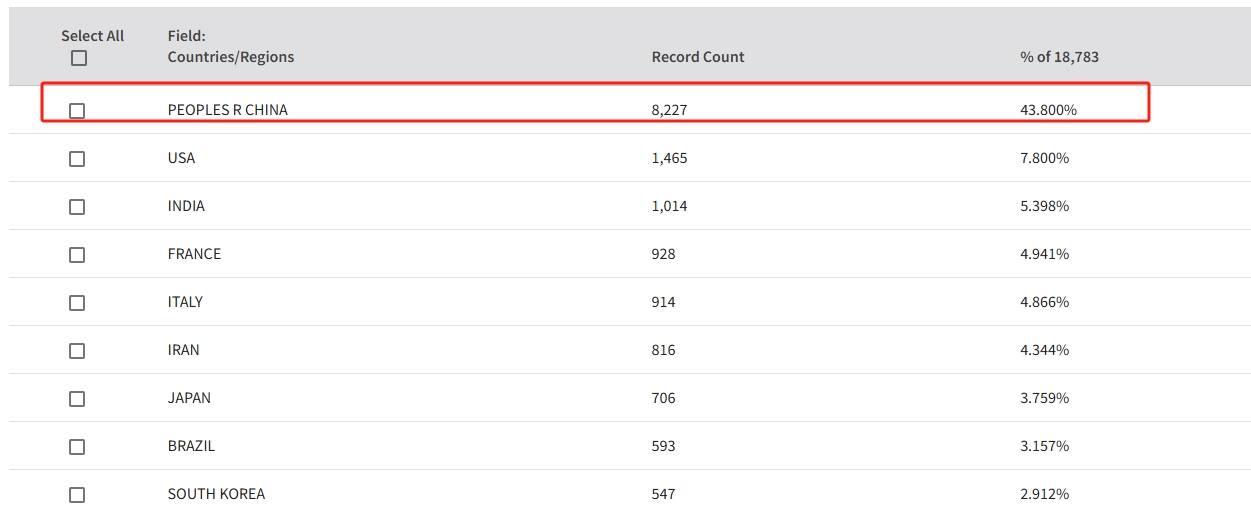
Task: Tick the SOUTH KOREA checkbox
Action: click(x=77, y=495)
